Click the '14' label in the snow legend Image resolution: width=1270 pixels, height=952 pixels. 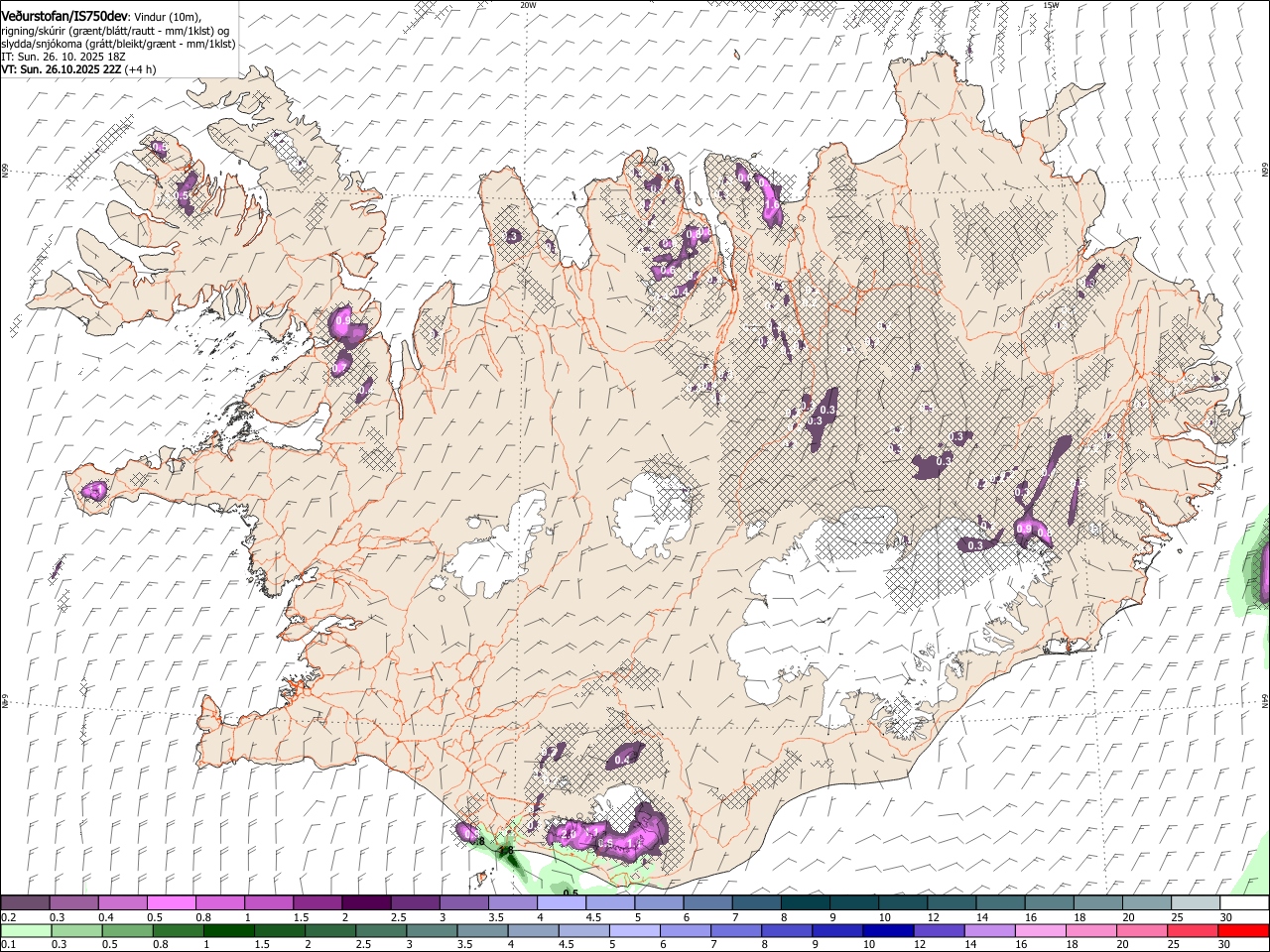coord(981,917)
